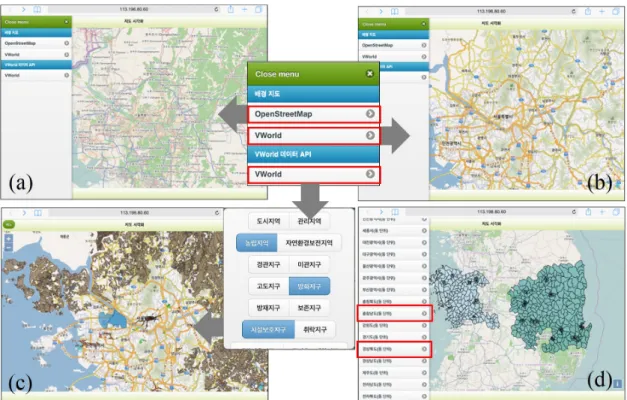Open tabs overview icon in panel (a) browser

(x=259, y=9)
